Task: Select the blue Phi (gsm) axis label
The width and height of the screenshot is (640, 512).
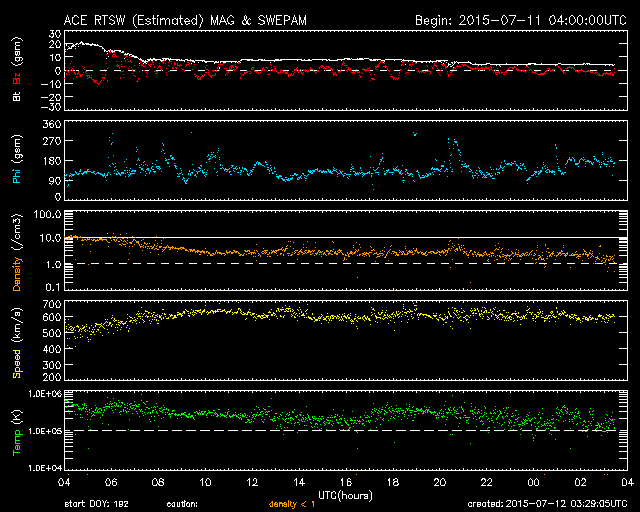Action: tap(16, 165)
